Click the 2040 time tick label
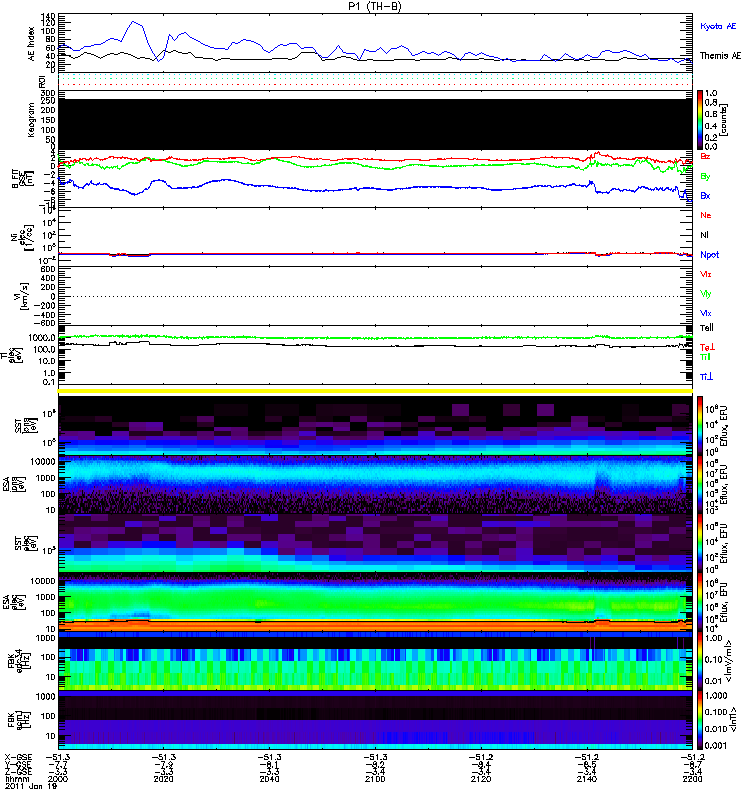750x800 pixels. click(x=269, y=779)
